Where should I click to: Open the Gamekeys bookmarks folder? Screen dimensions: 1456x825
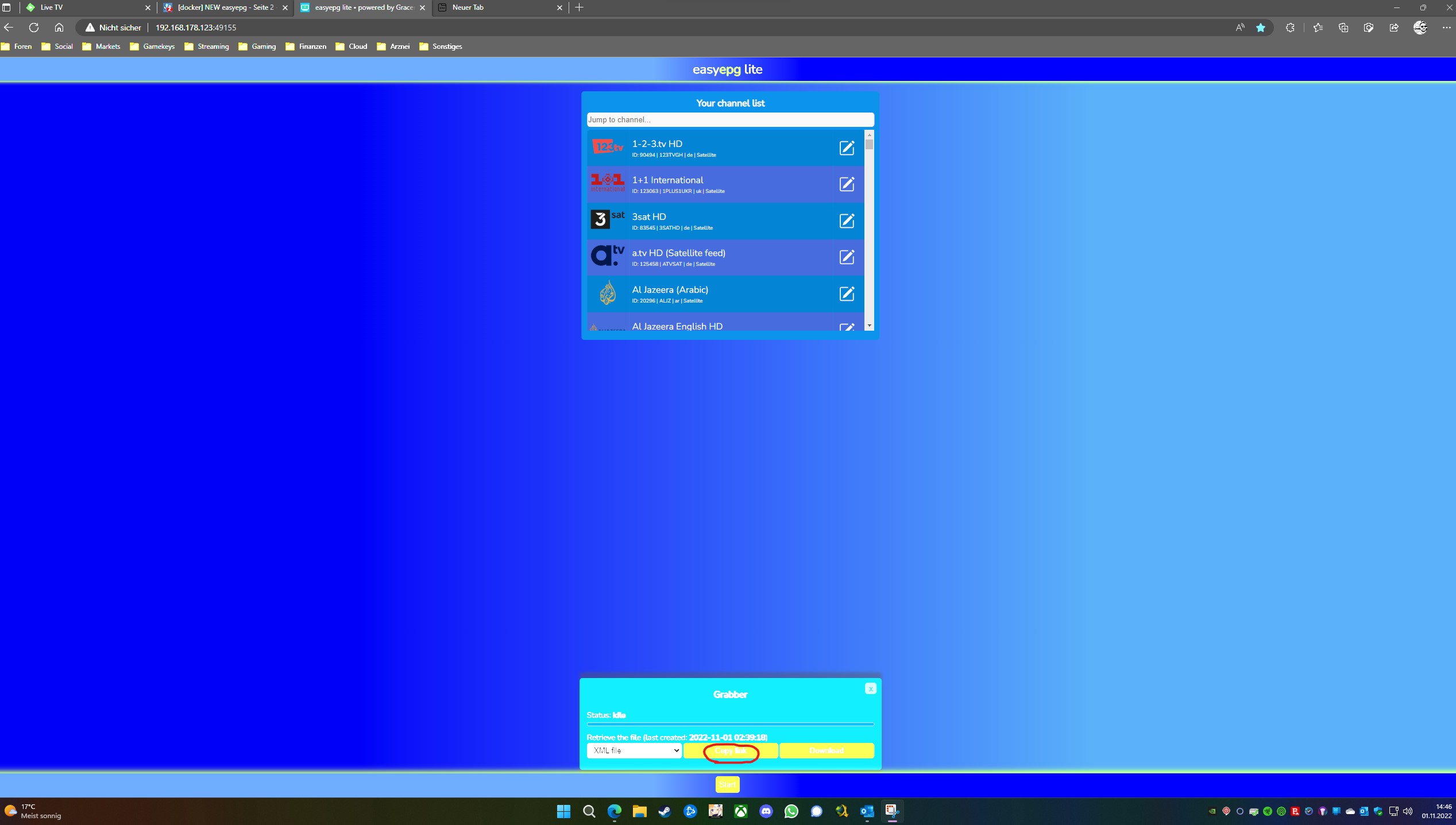click(152, 47)
